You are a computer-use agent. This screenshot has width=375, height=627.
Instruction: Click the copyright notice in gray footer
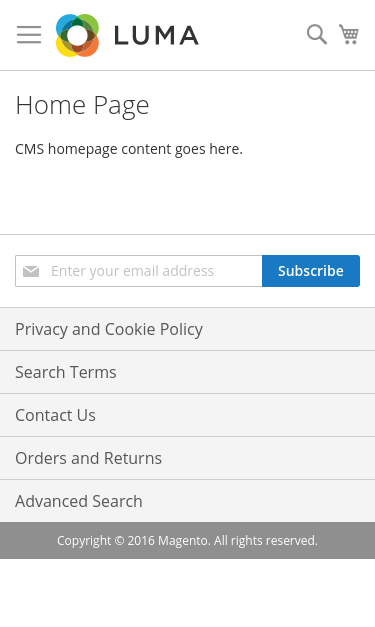point(187,540)
